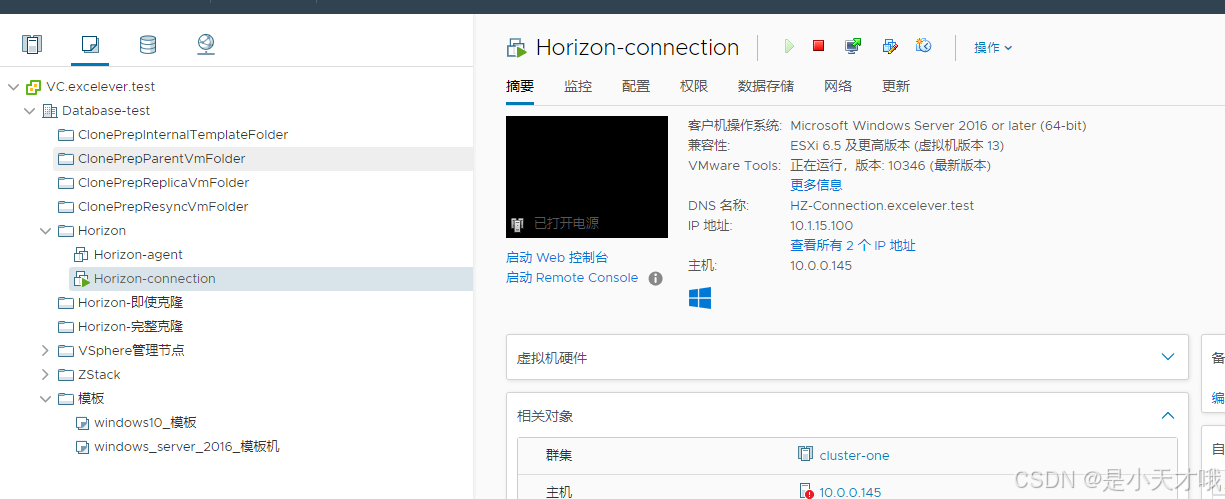This screenshot has width=1225, height=499.
Task: Click 启动 Web 控制台 link
Action: tap(557, 258)
